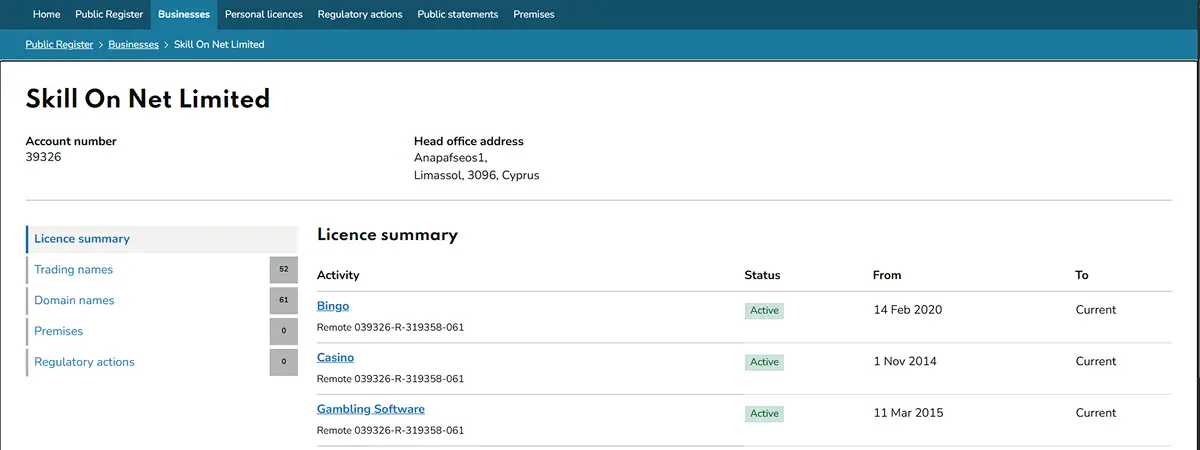The height and width of the screenshot is (450, 1200).
Task: Click the Activity column header
Action: pyautogui.click(x=338, y=275)
